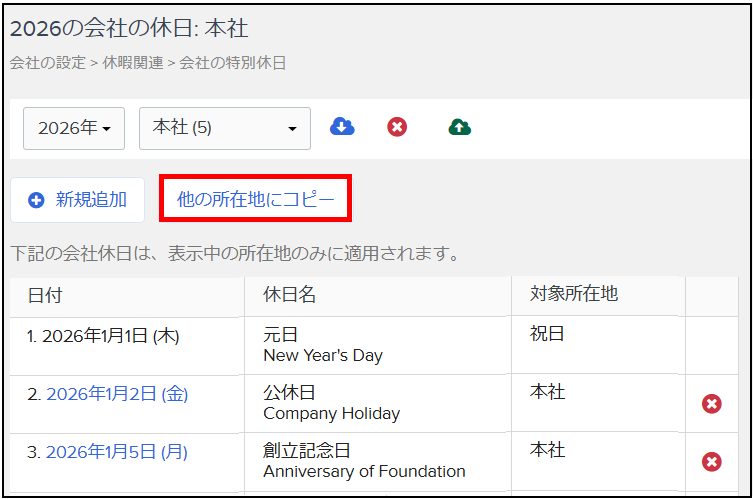This screenshot has height=499, width=753.
Task: Delete the 公休日 Company Holiday row
Action: pos(711,403)
